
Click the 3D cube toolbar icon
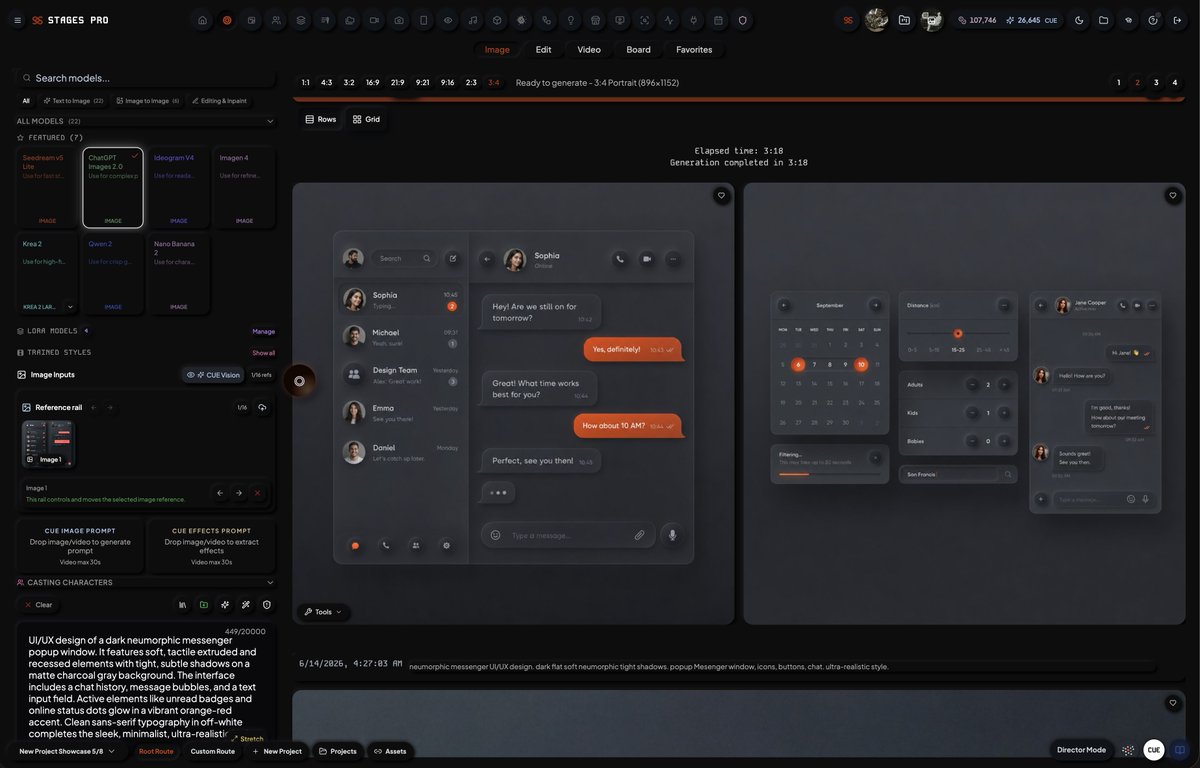497,20
